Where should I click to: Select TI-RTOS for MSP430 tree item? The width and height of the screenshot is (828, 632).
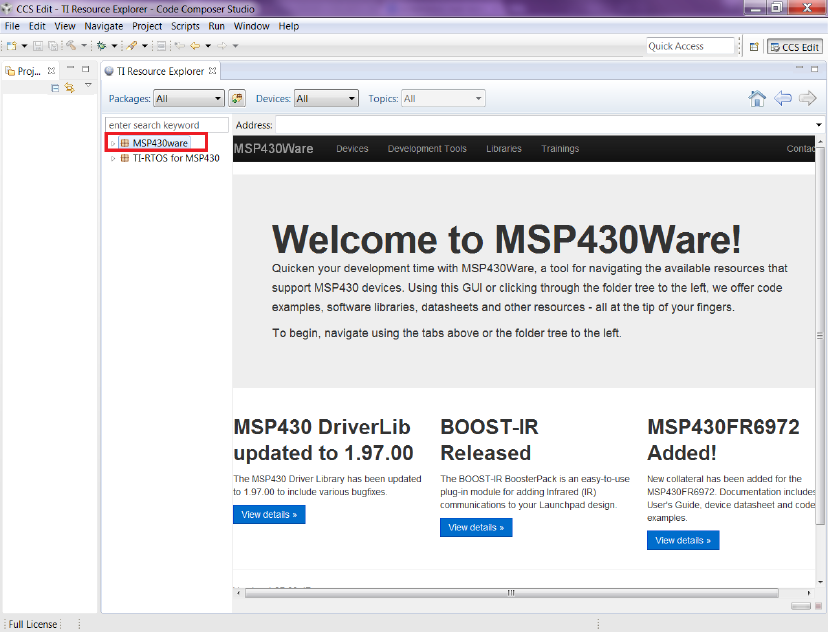pyautogui.click(x=176, y=158)
